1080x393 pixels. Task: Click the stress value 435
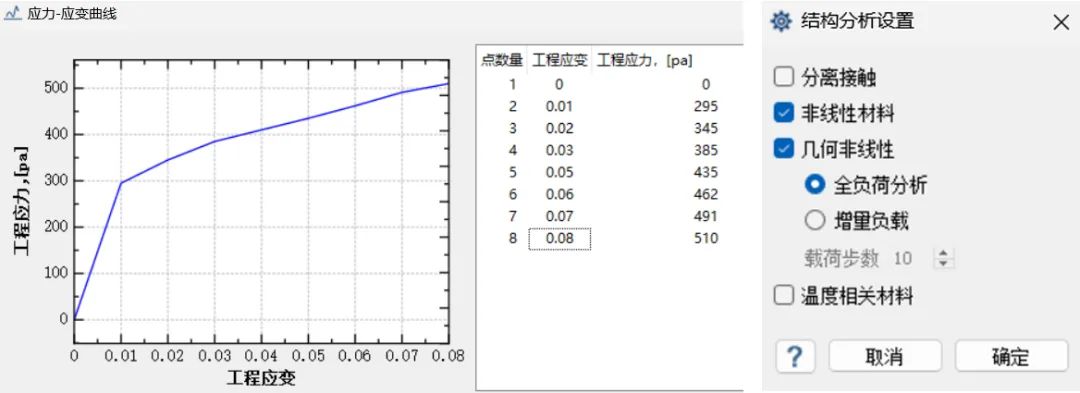706,172
